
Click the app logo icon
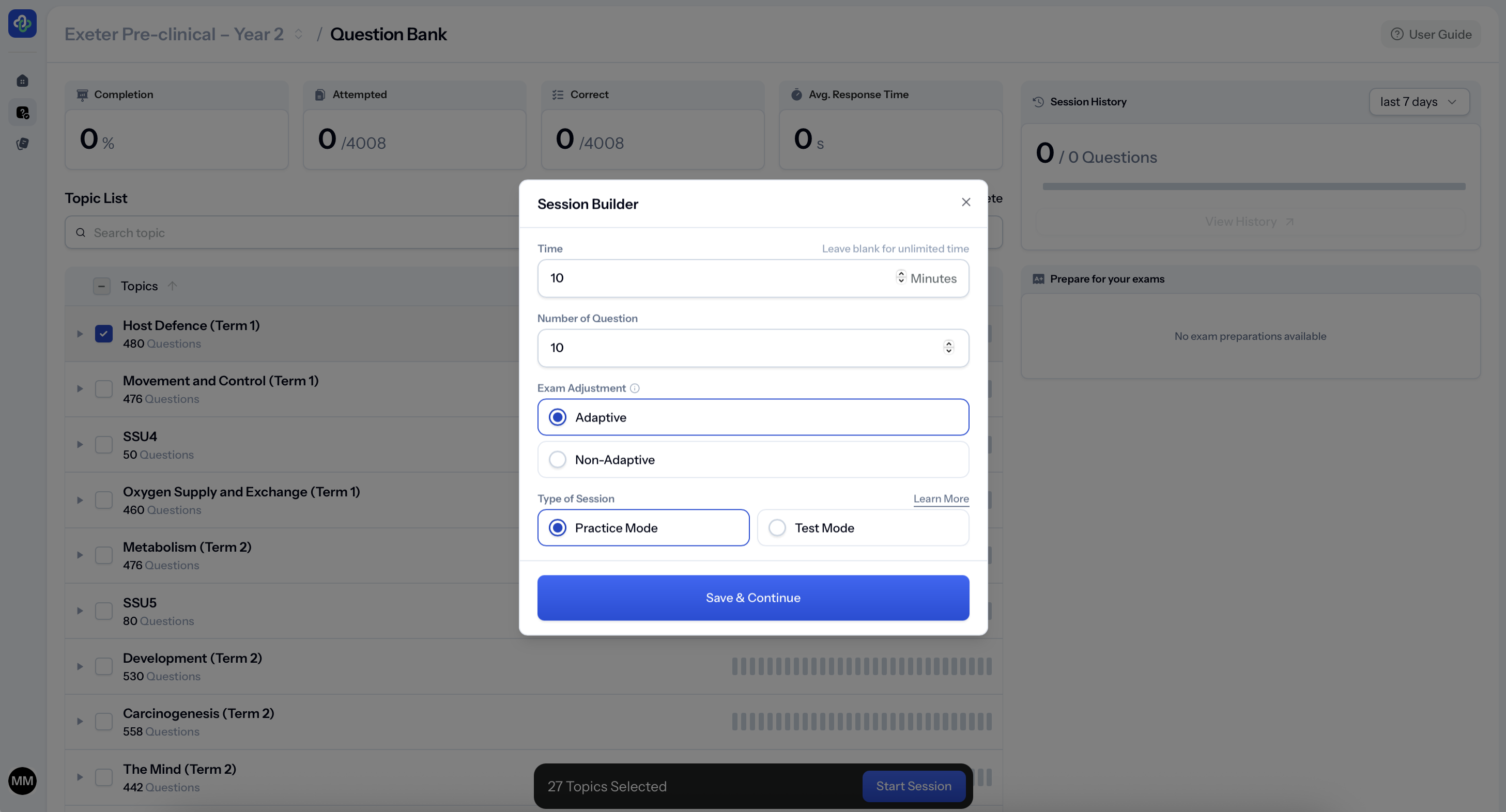[22, 23]
